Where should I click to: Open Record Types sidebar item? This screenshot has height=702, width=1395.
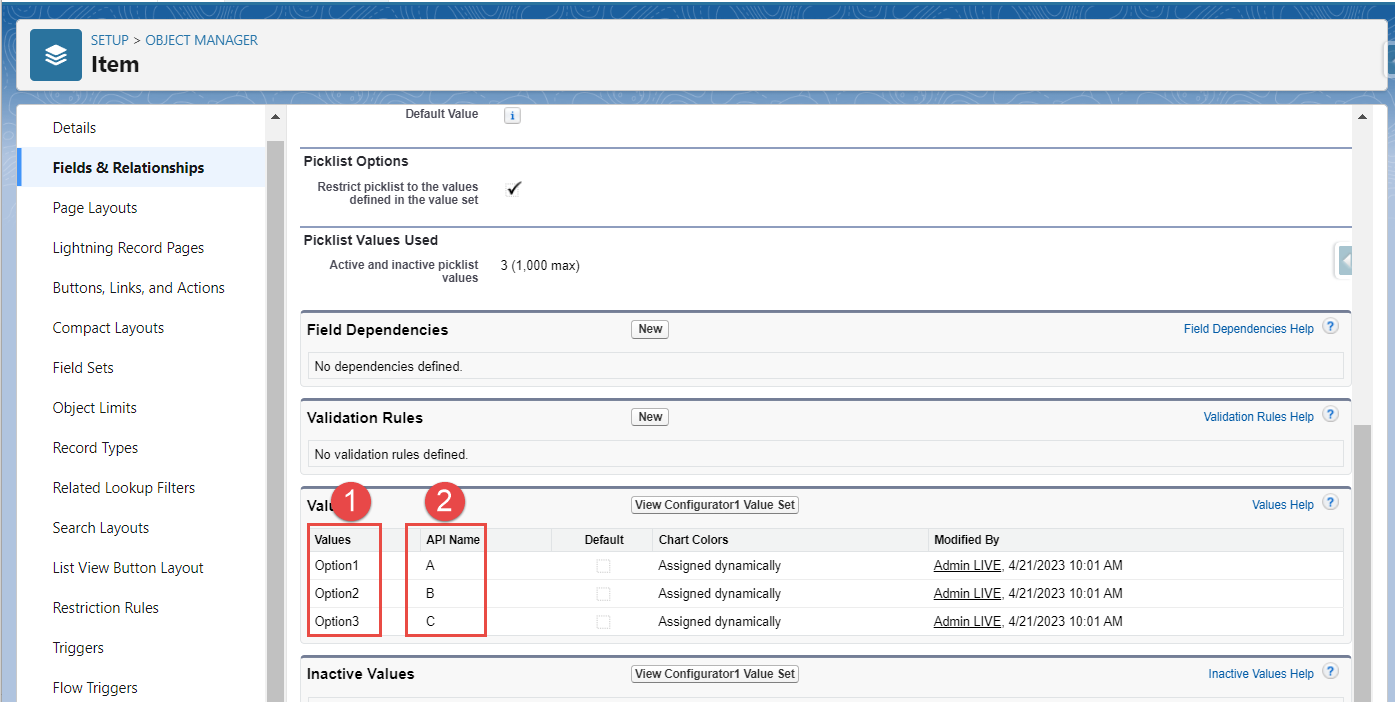(x=95, y=448)
